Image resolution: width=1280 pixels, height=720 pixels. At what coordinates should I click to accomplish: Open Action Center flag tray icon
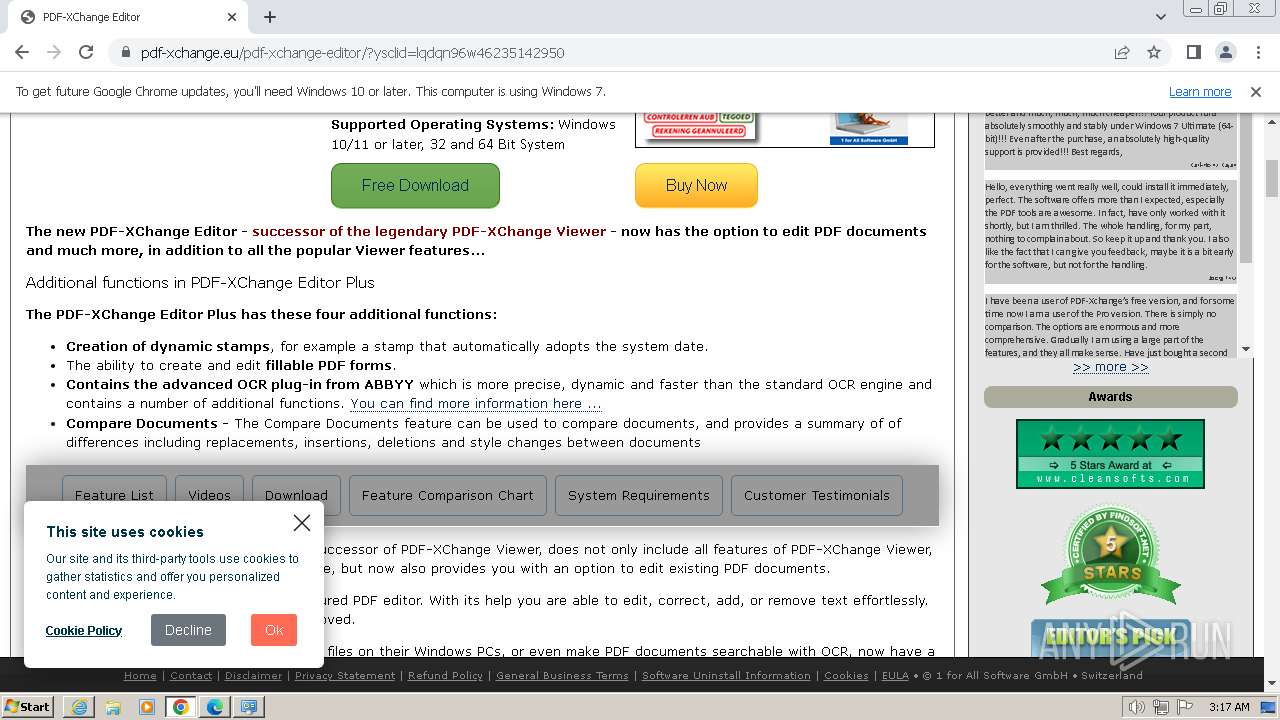click(1185, 707)
